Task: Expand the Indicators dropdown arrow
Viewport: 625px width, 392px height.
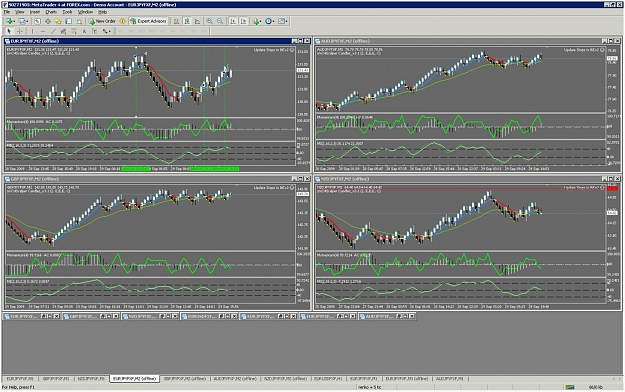Action: (x=261, y=21)
